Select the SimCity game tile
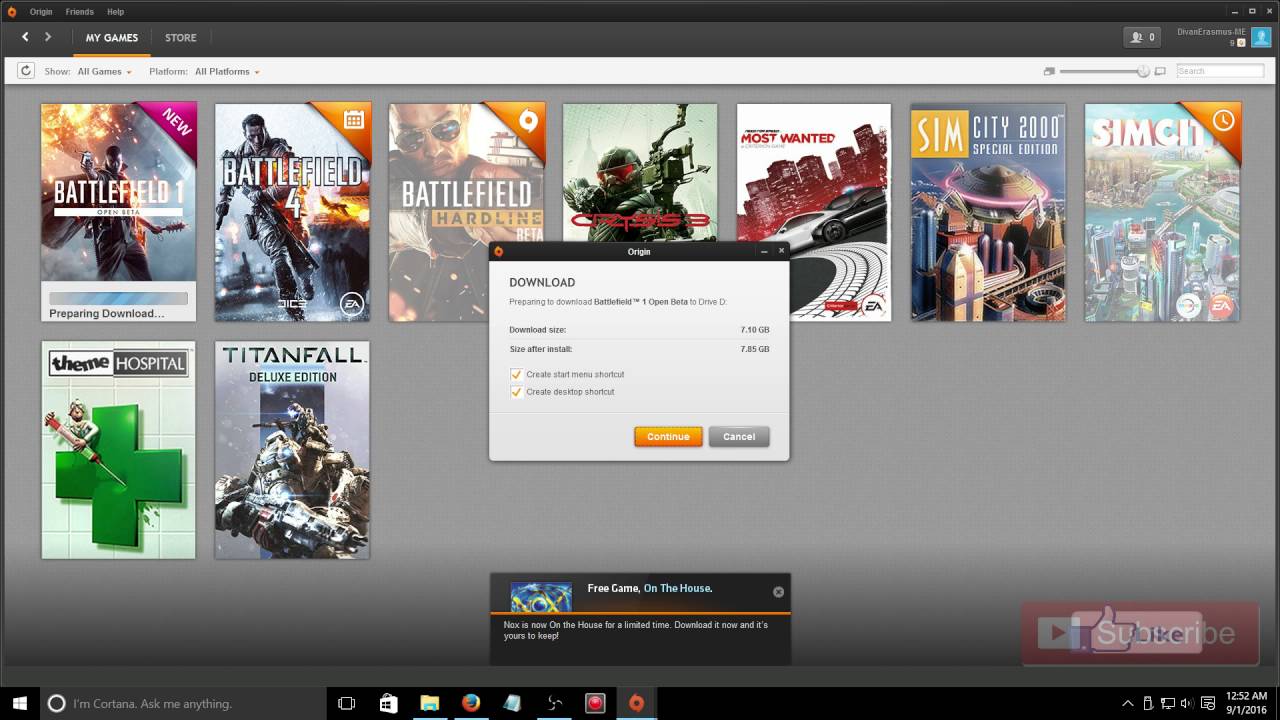Screen dimensions: 1280x720 [x=1162, y=211]
